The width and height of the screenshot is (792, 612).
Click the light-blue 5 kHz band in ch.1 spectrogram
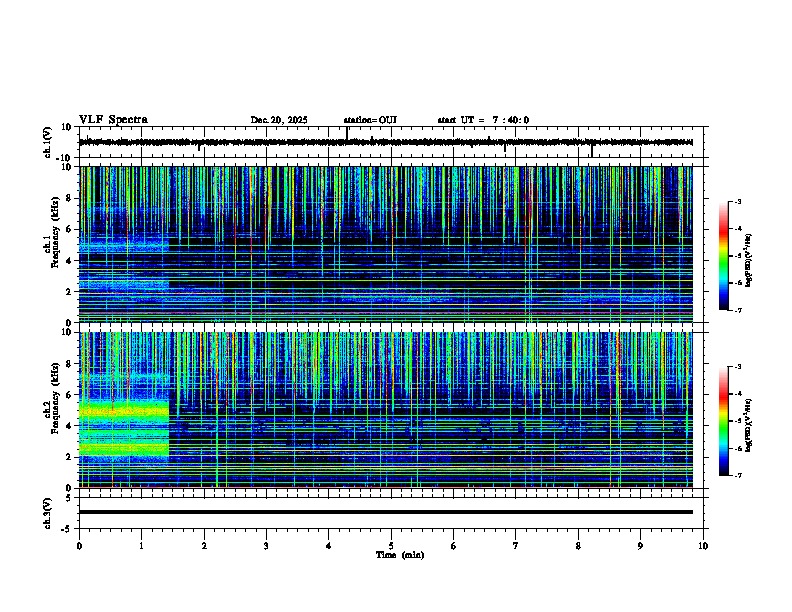pos(124,246)
